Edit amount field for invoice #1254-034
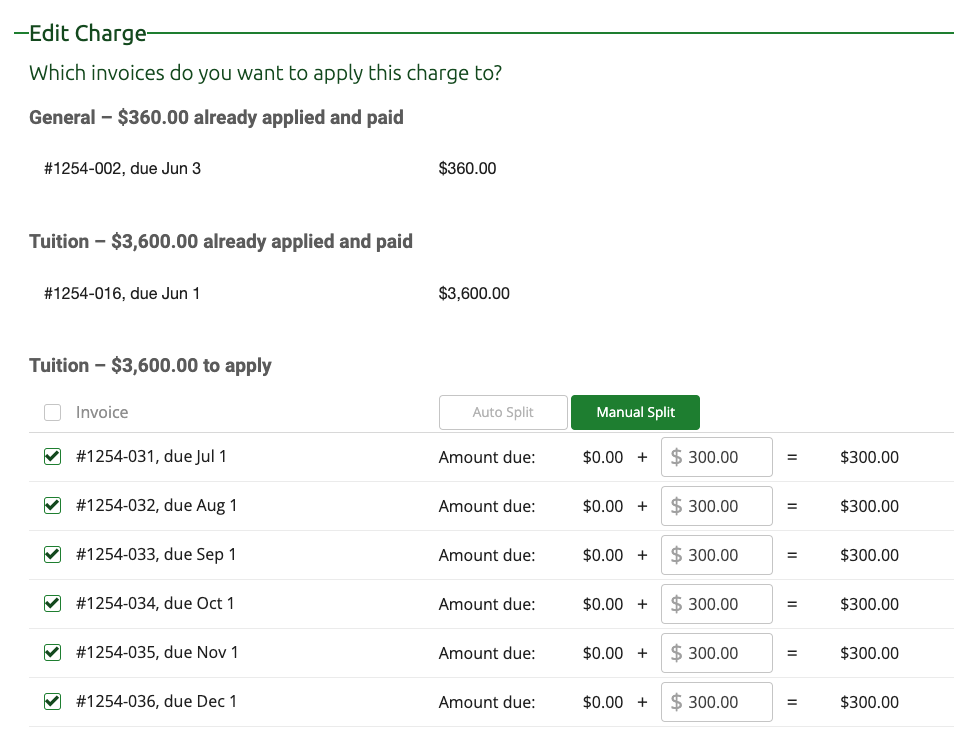Image resolution: width=954 pixels, height=730 pixels. tap(717, 604)
